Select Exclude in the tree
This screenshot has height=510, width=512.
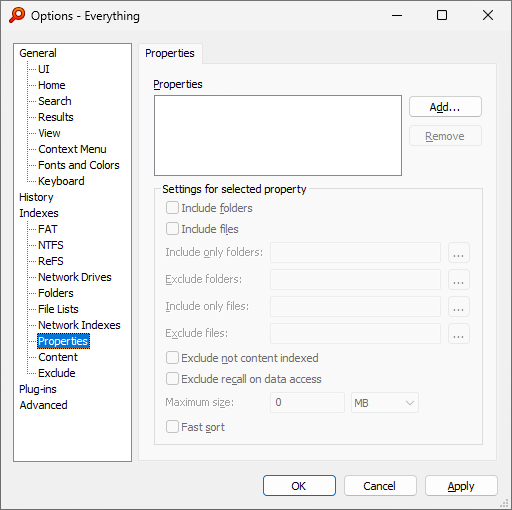point(57,373)
